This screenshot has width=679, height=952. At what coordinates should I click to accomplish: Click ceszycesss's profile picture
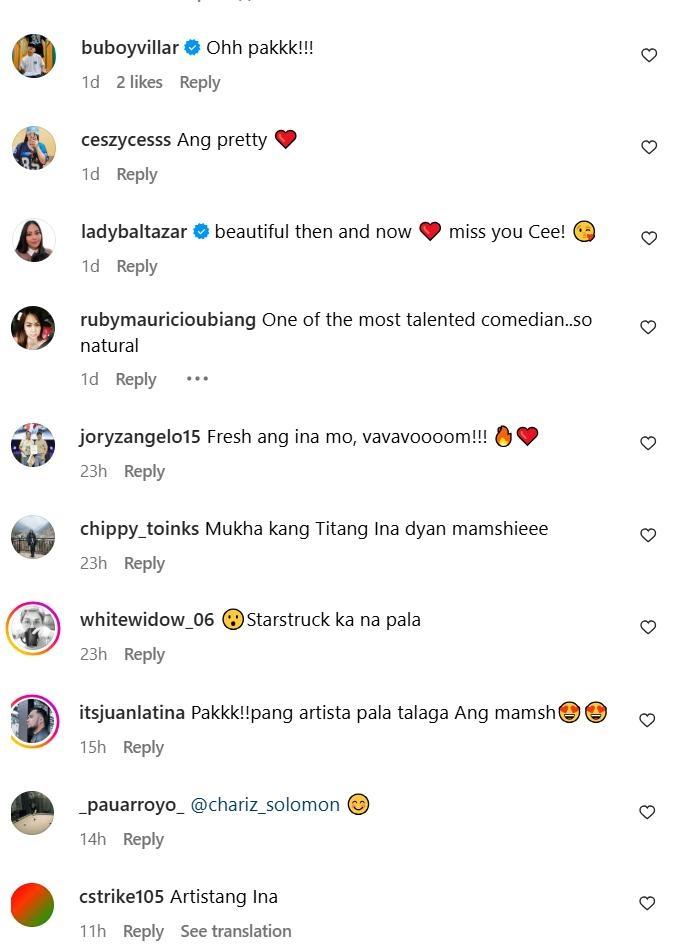[x=33, y=148]
